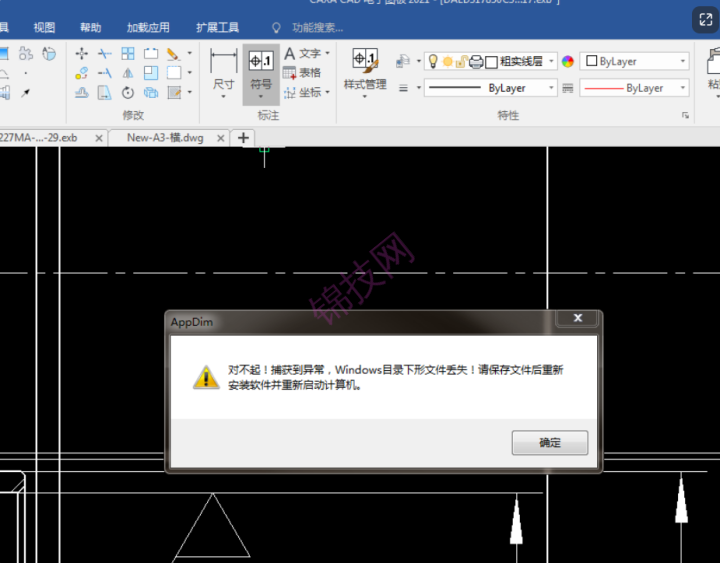Select the Scale tool icon
Image resolution: width=720 pixels, height=563 pixels.
(x=151, y=73)
